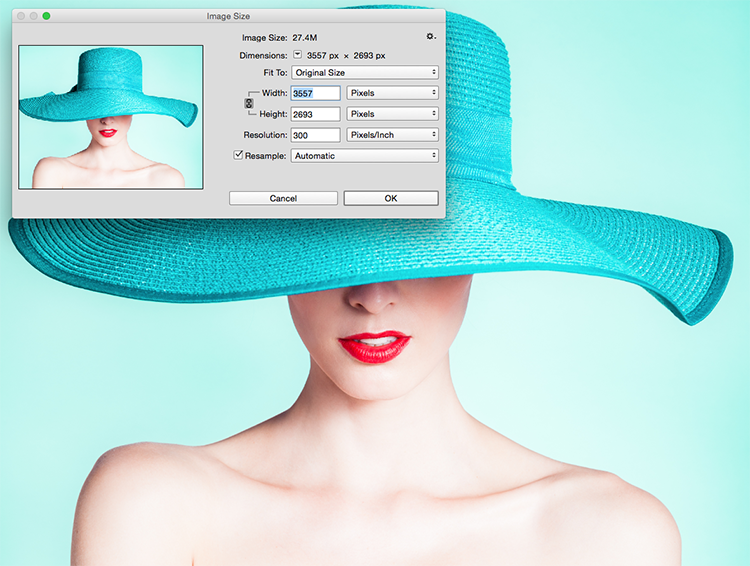Open the Height units Pixels dropdown
This screenshot has width=750, height=566.
(x=393, y=114)
